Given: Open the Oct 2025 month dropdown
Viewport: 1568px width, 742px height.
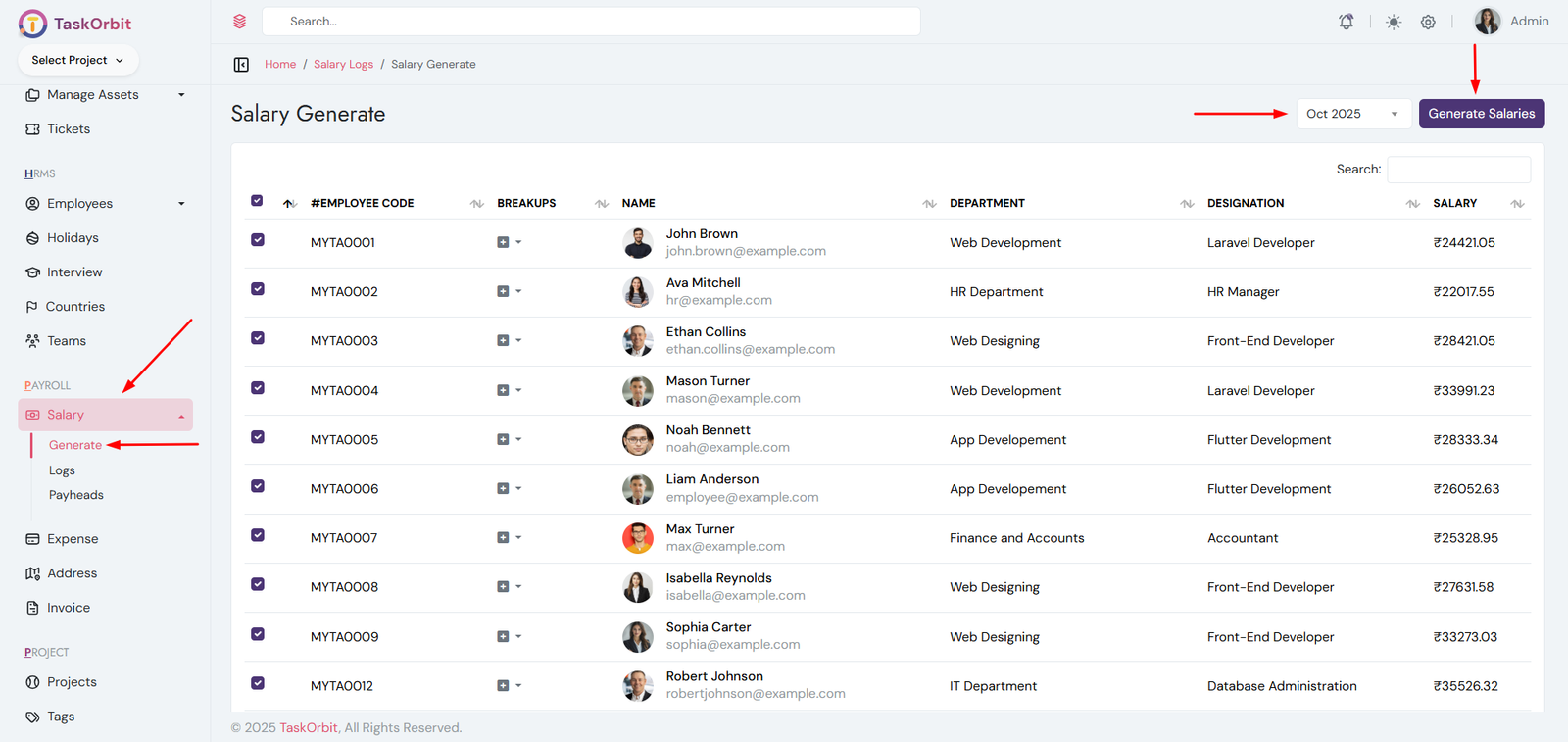Looking at the screenshot, I should (1352, 114).
